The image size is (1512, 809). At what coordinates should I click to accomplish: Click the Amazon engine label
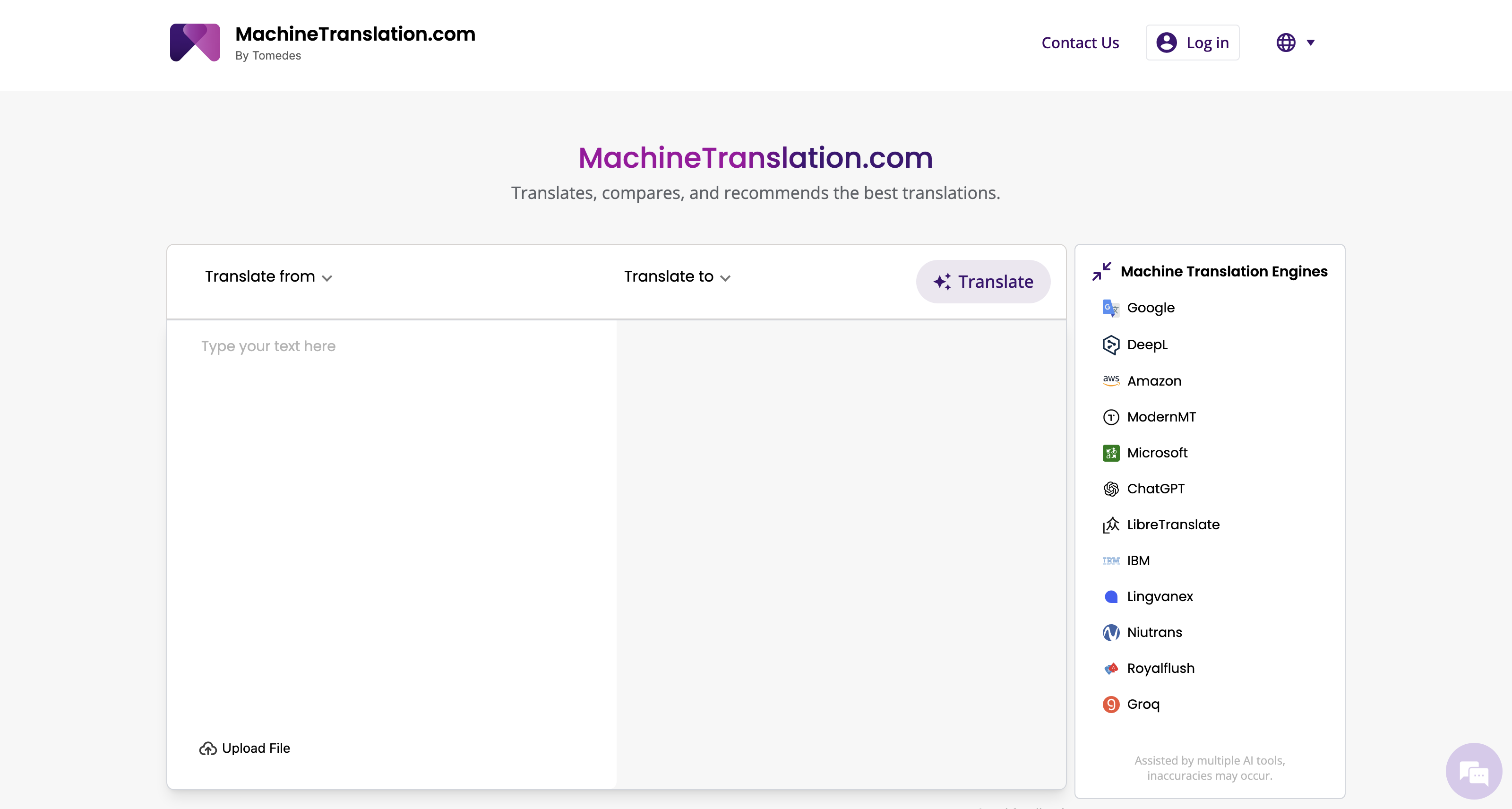[x=1154, y=380]
